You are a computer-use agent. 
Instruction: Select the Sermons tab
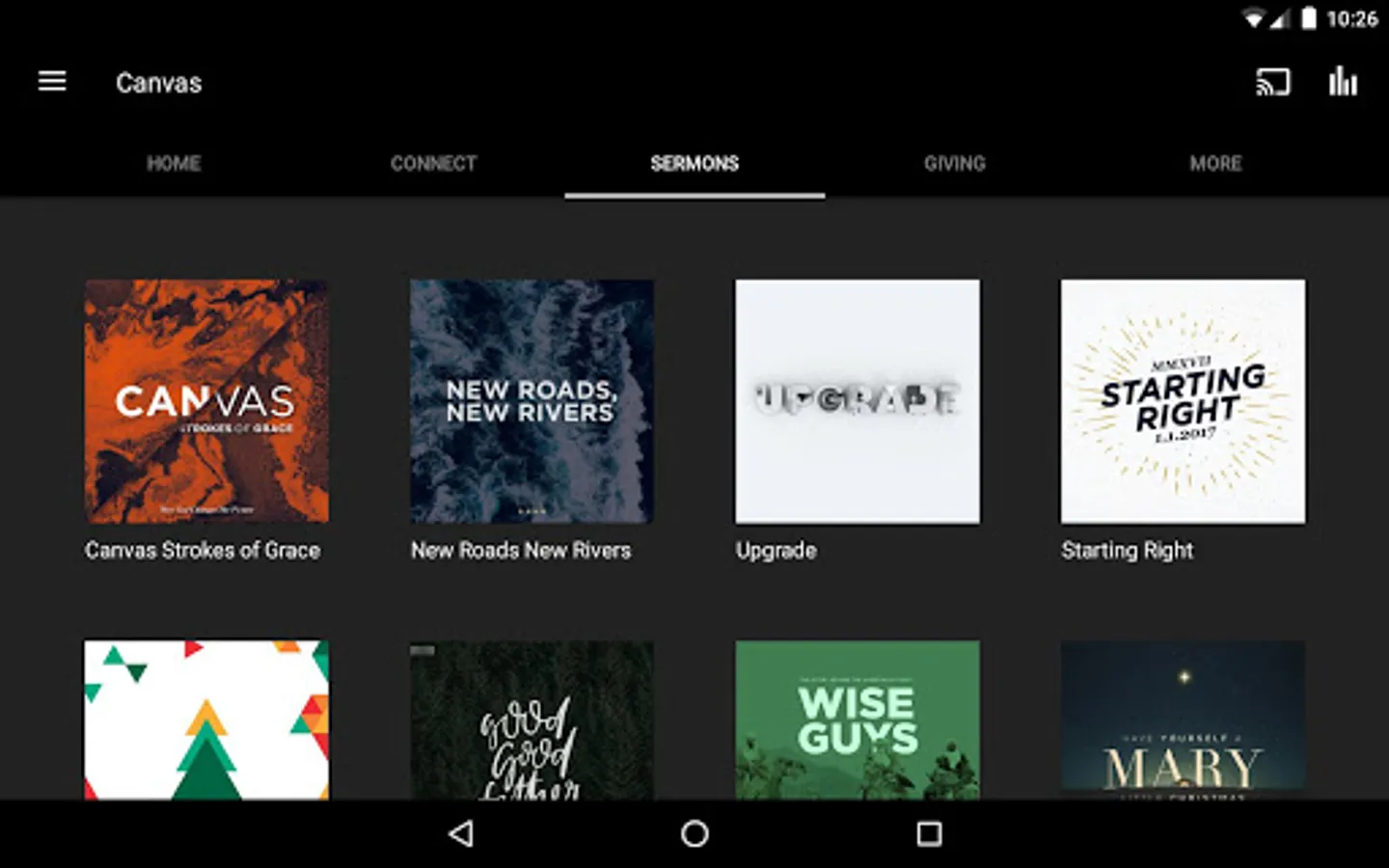[694, 163]
